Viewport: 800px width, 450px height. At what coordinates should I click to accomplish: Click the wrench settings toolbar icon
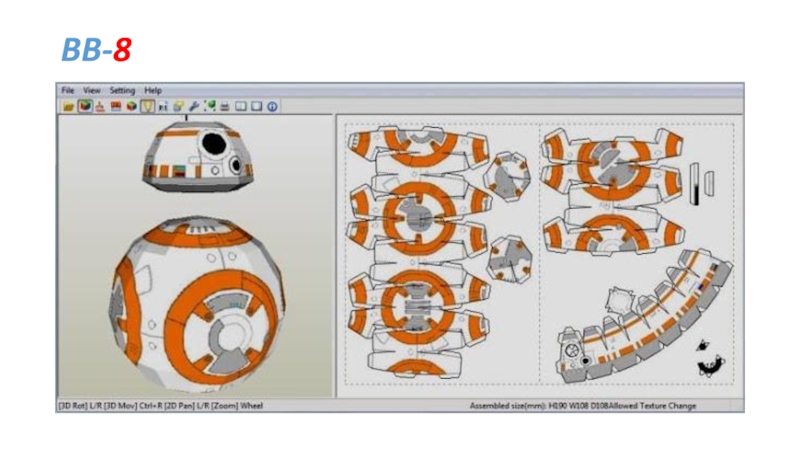194,106
